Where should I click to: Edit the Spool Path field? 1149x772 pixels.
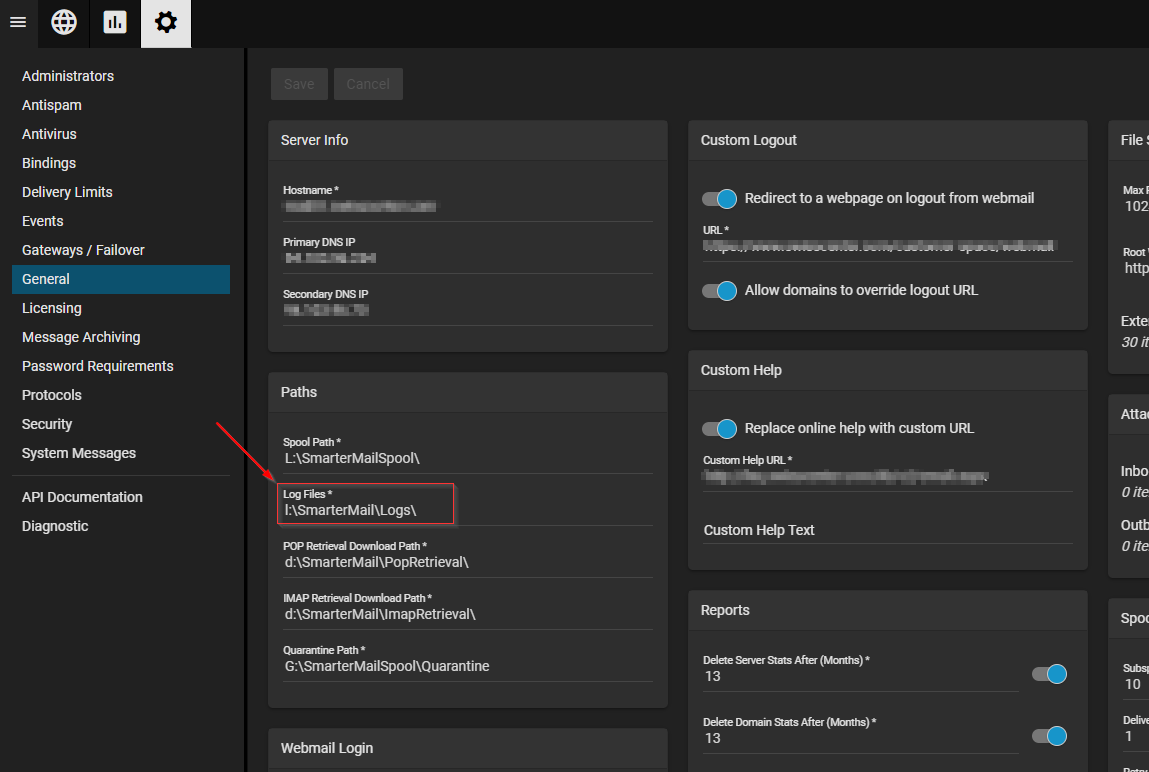point(466,458)
